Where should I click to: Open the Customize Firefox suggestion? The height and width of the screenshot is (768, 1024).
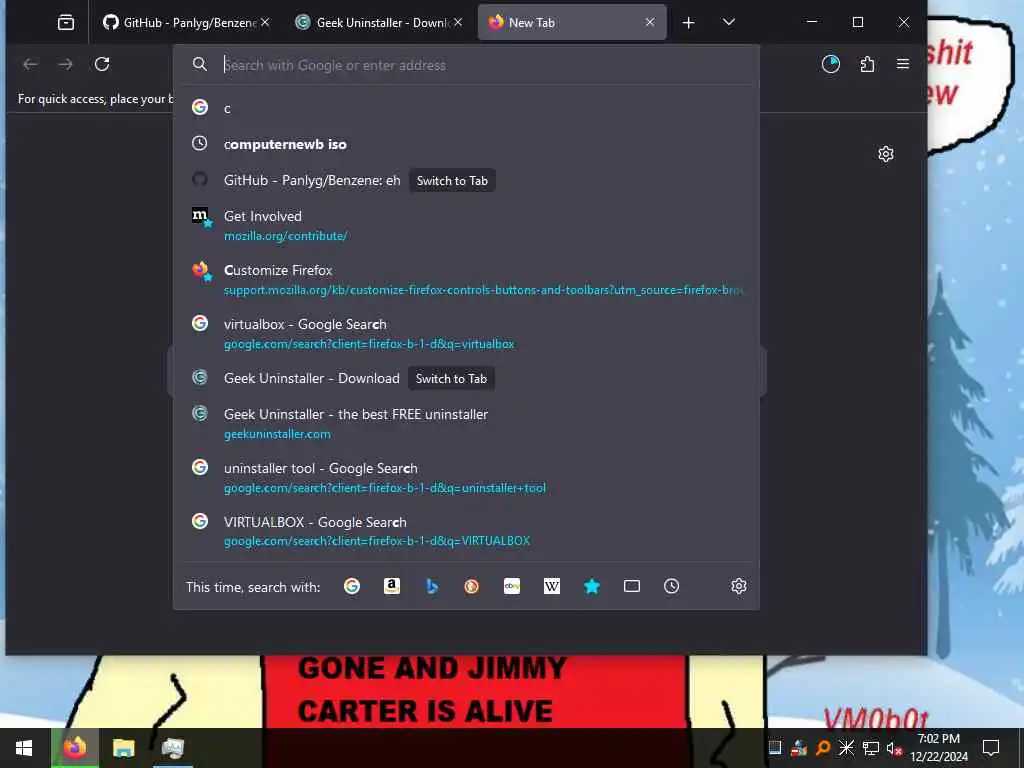point(278,270)
